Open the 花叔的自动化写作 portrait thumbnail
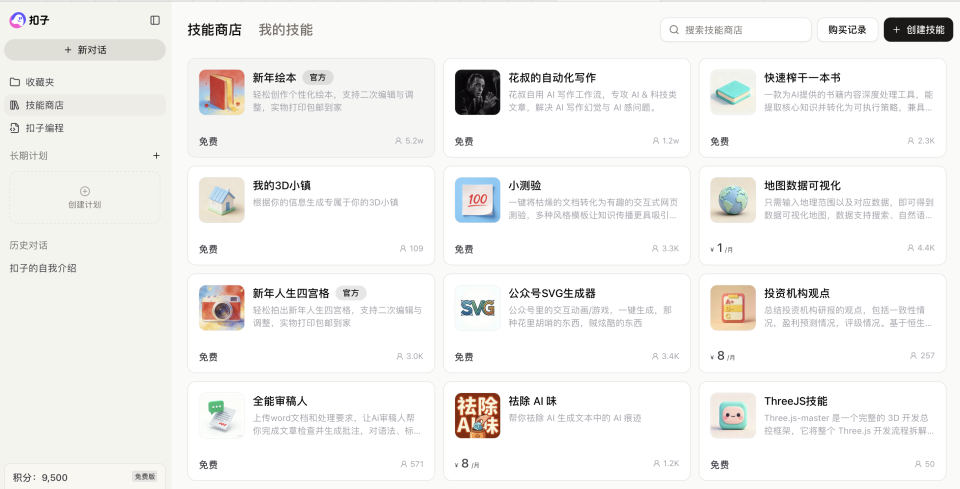Image resolution: width=960 pixels, height=489 pixels. click(478, 92)
